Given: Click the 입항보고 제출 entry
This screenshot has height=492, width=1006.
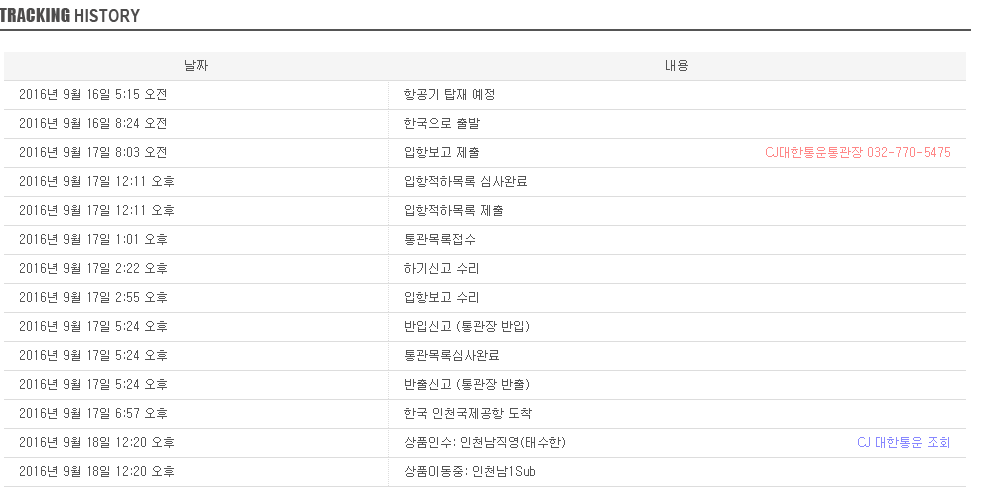Looking at the screenshot, I should tap(441, 153).
